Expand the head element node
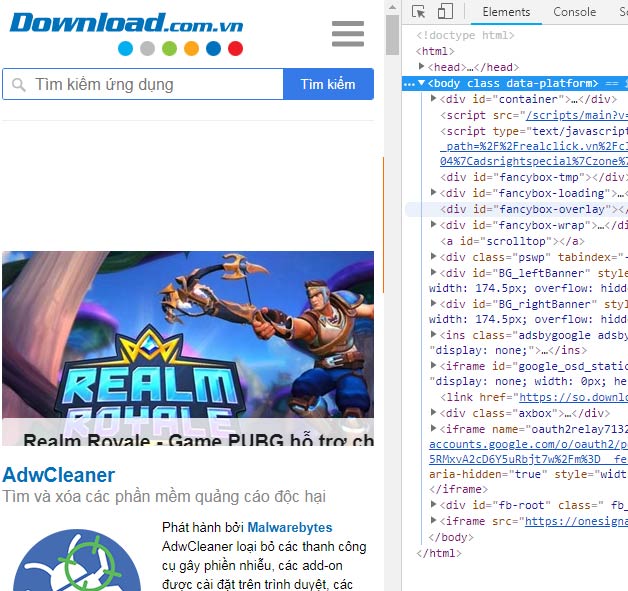This screenshot has height=591, width=628. 421,66
